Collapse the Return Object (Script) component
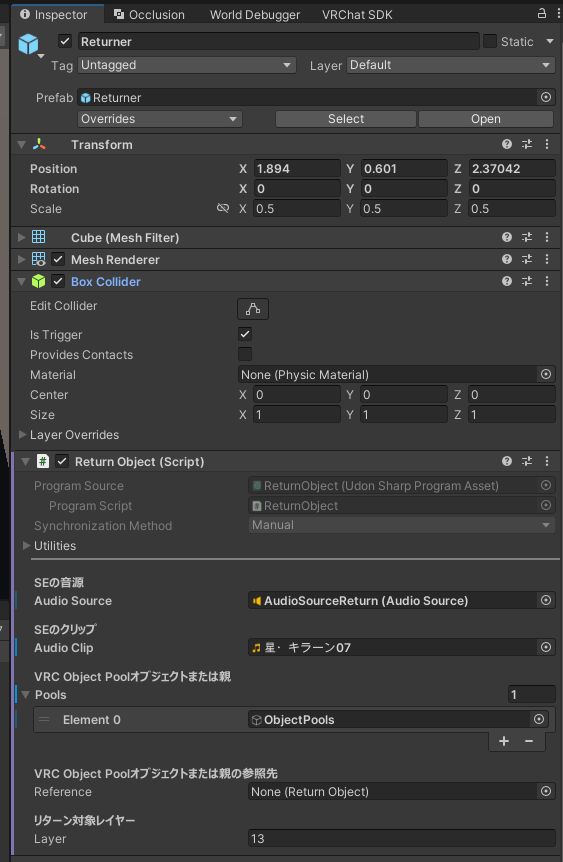 coord(25,461)
